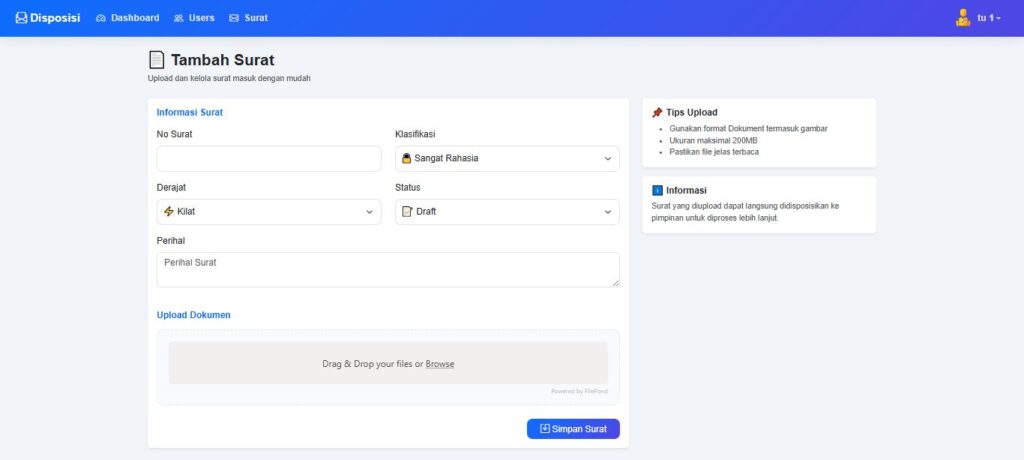This screenshot has width=1024, height=460.
Task: Click the Disposisi brand name
Action: coord(55,18)
